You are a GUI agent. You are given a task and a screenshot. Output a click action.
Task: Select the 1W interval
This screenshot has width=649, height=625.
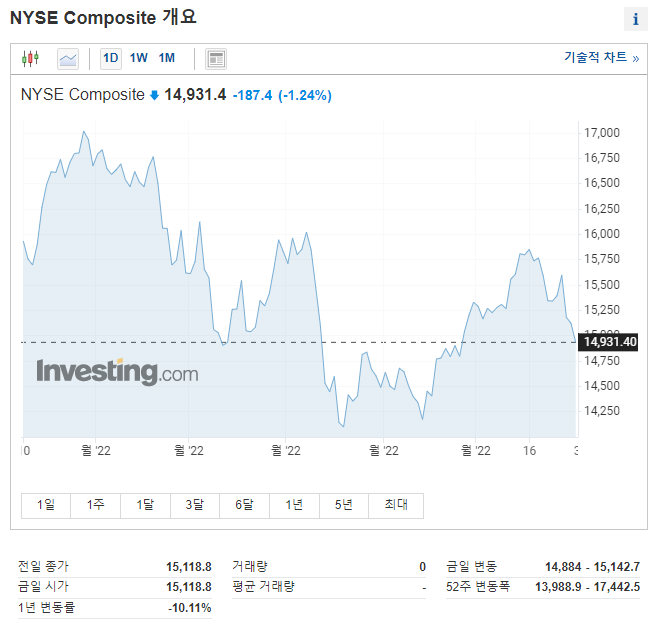(x=139, y=58)
